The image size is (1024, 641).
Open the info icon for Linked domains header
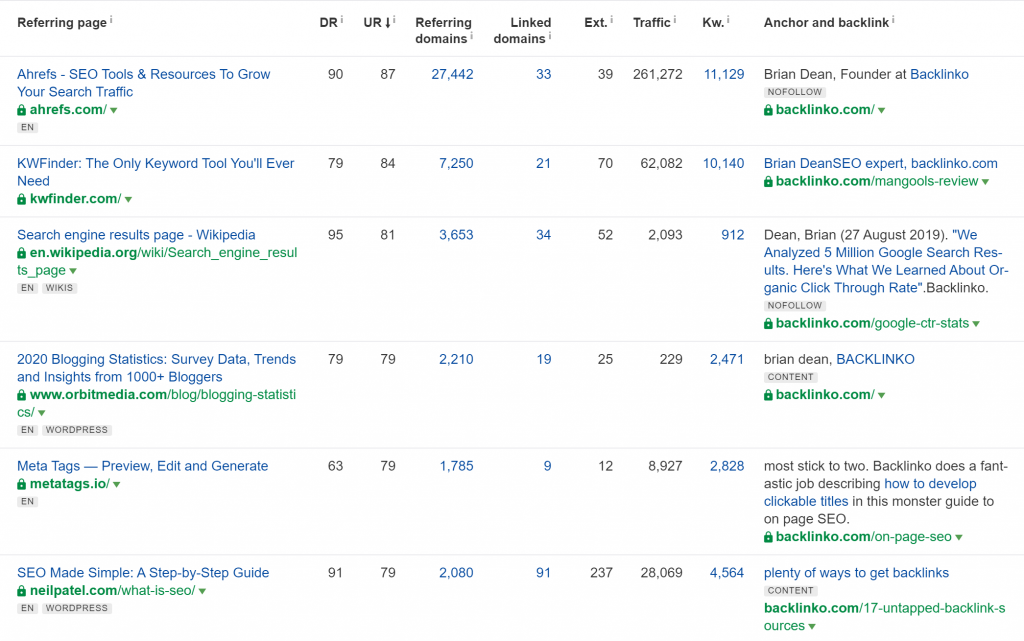point(550,36)
